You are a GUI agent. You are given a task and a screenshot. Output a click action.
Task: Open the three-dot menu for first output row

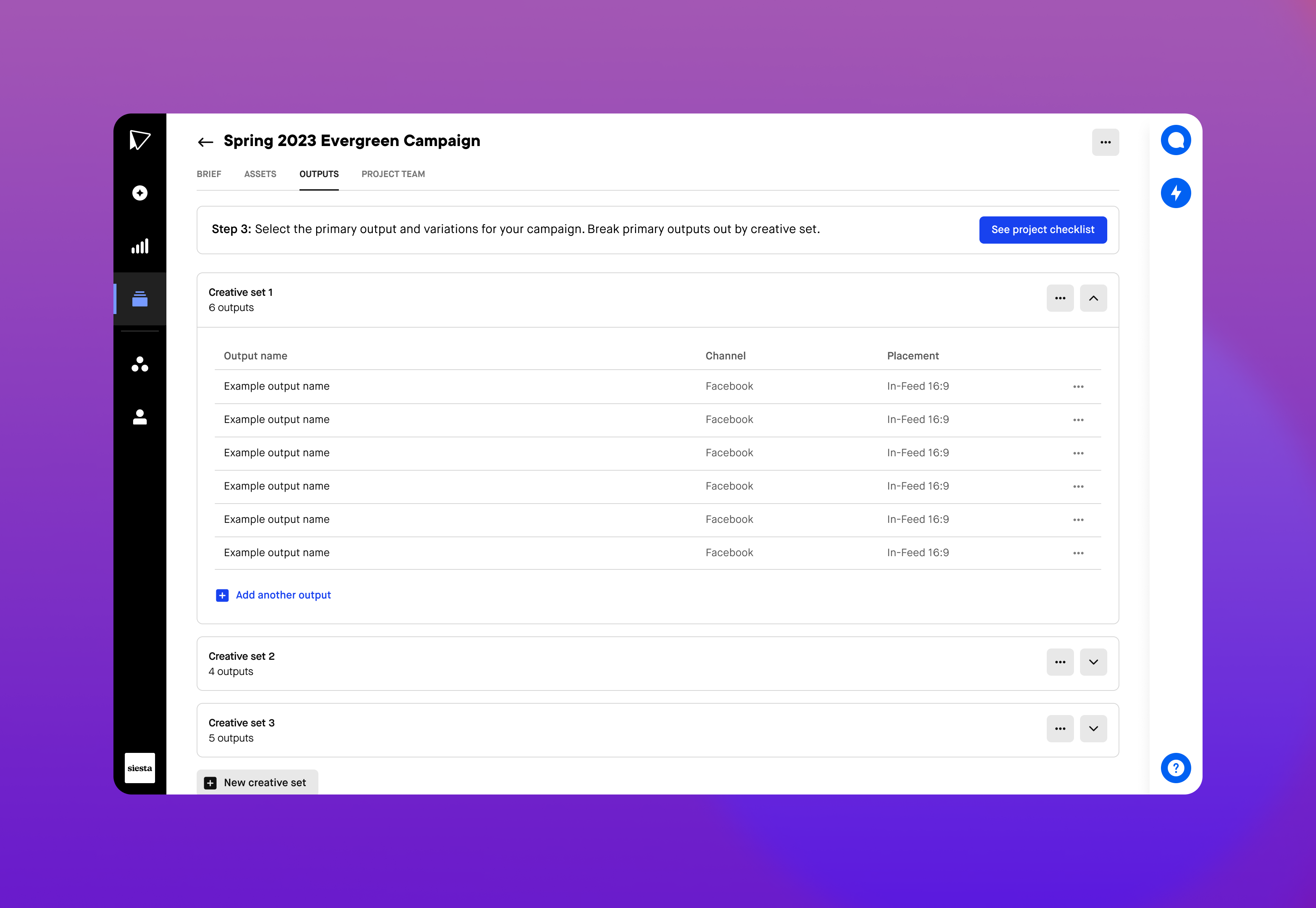1079,386
